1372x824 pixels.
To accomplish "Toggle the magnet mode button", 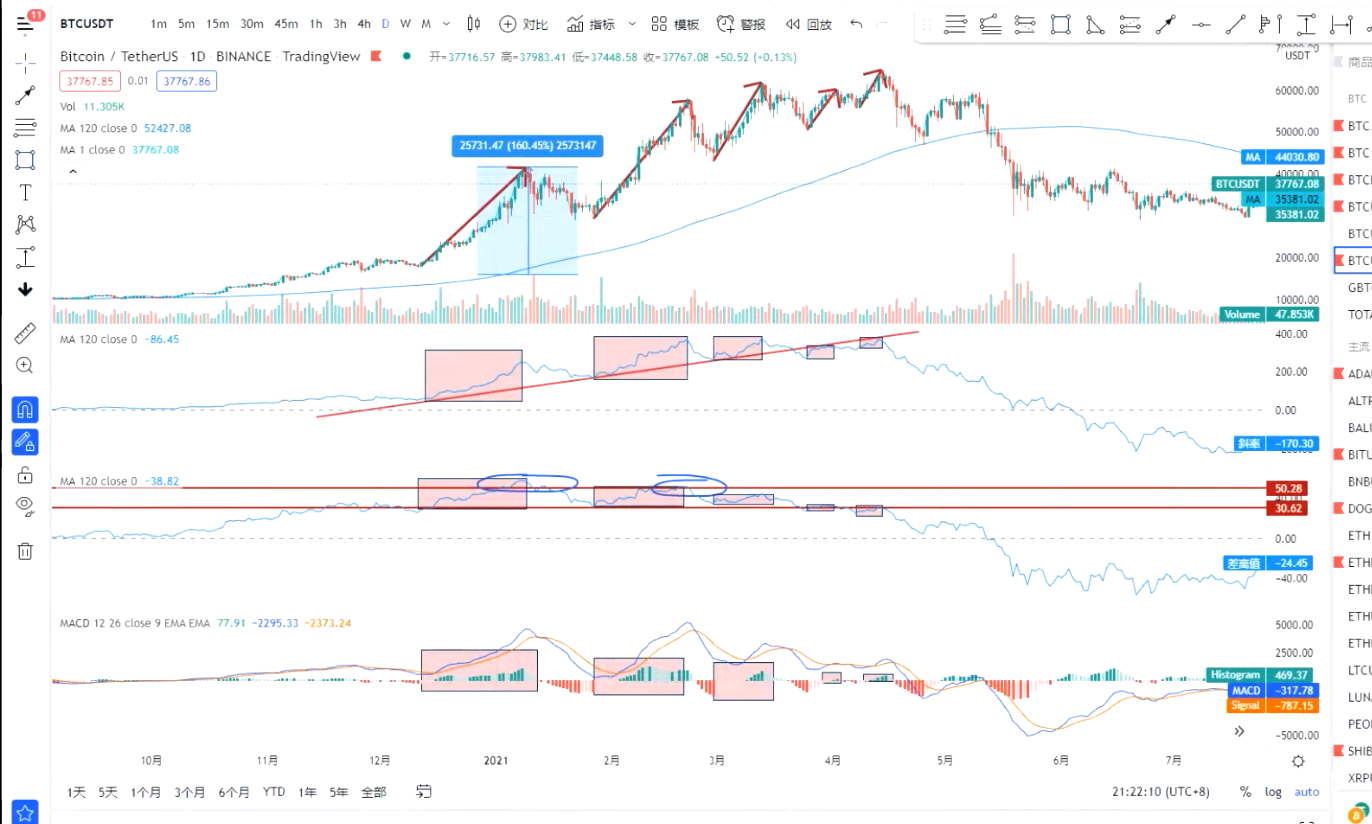I will pyautogui.click(x=25, y=409).
